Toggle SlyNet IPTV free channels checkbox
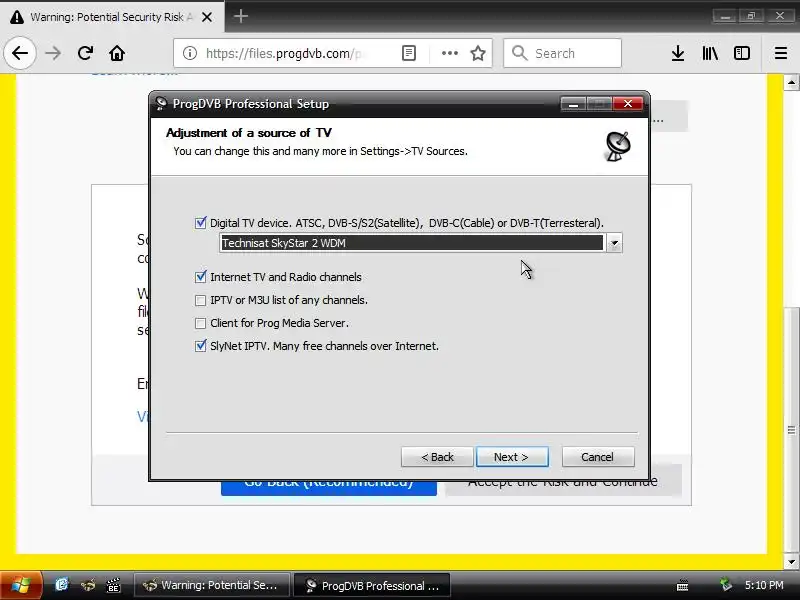The height and width of the screenshot is (600, 800). (x=201, y=346)
